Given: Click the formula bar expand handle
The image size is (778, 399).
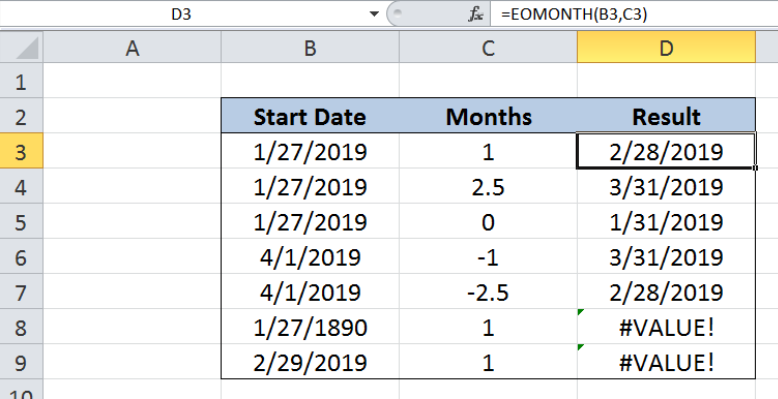Looking at the screenshot, I should coord(398,15).
